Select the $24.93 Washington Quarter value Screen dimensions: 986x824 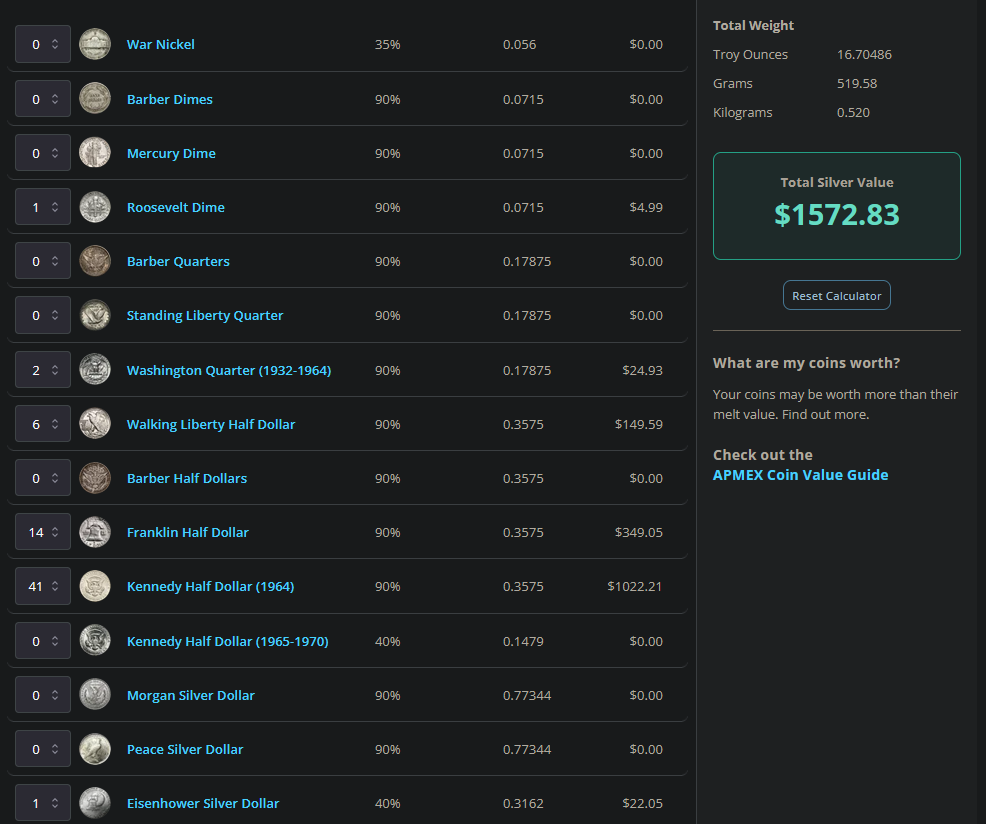click(642, 370)
